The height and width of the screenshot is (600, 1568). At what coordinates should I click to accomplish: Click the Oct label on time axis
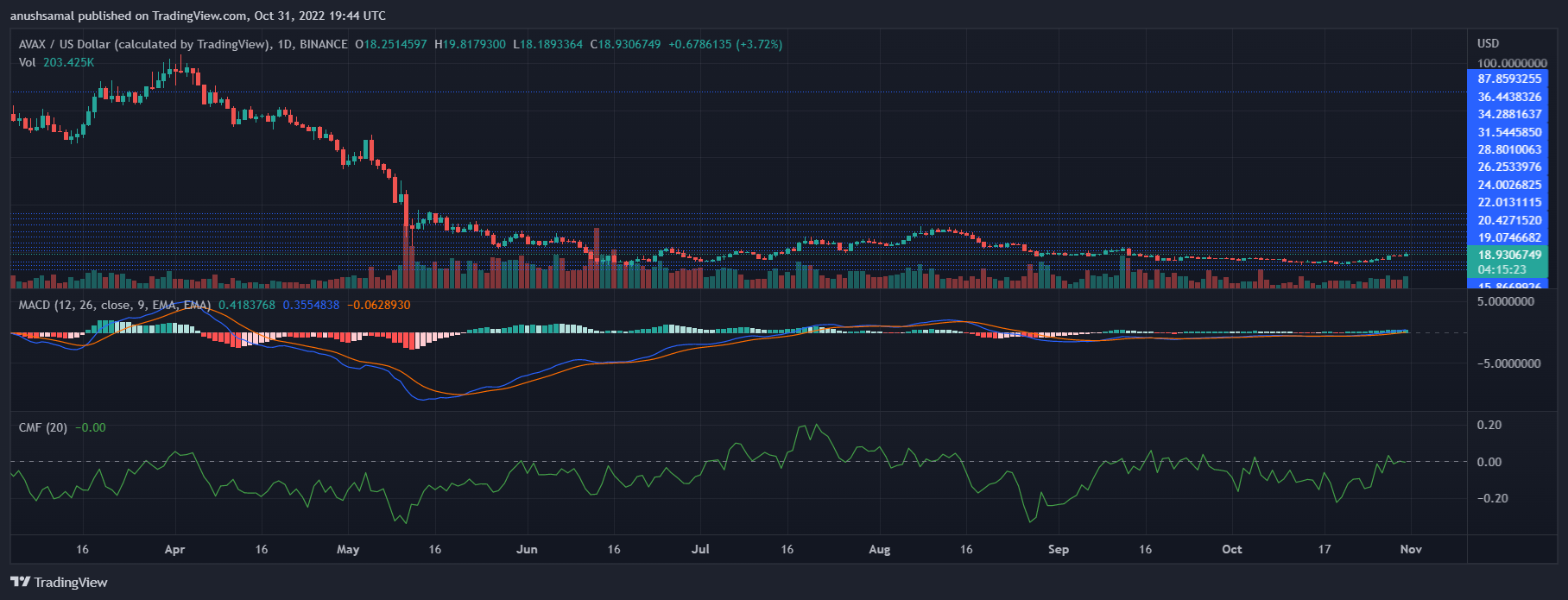tap(1232, 549)
